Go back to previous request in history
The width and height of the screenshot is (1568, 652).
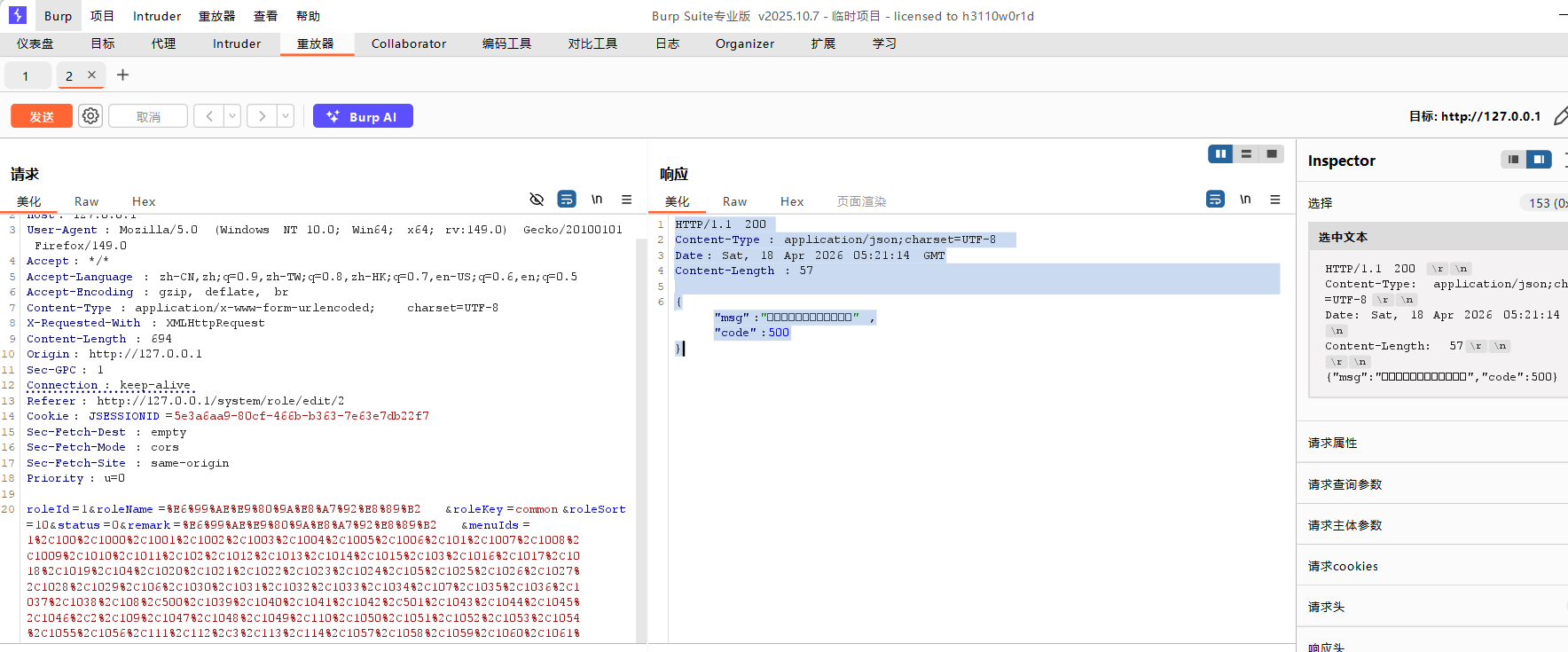pos(208,116)
